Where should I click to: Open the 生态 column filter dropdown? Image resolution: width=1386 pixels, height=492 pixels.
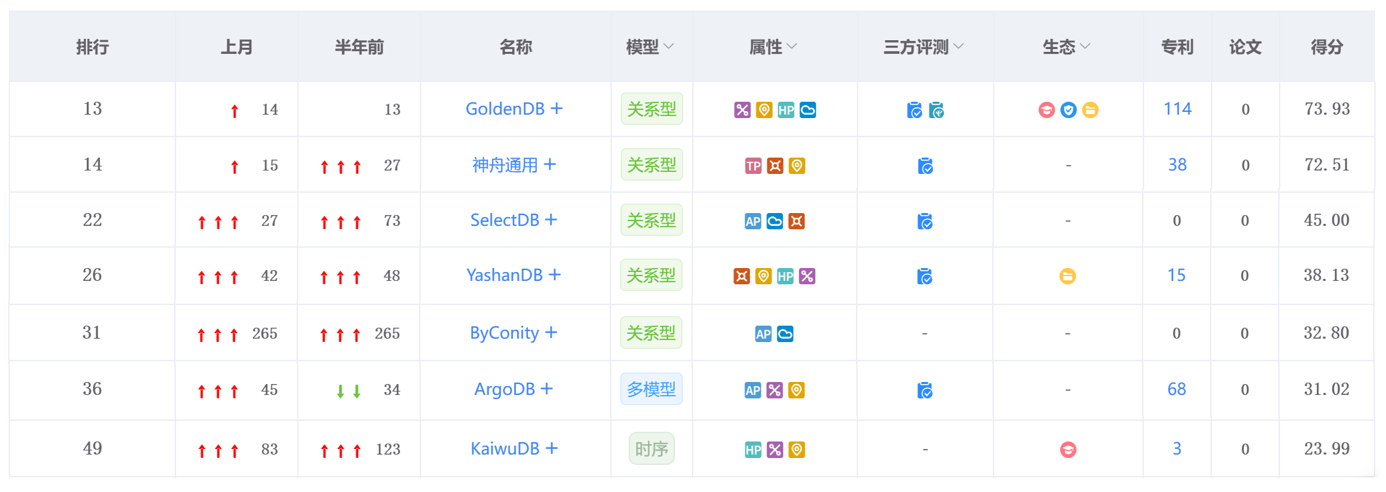[1085, 47]
